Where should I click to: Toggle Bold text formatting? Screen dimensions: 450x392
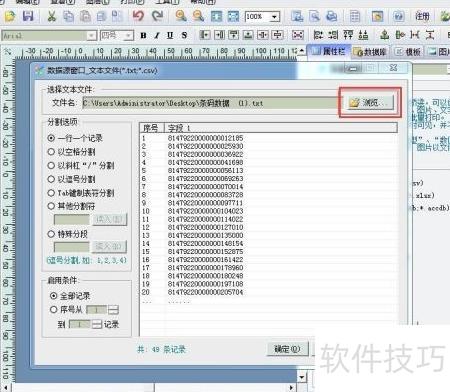(x=143, y=35)
